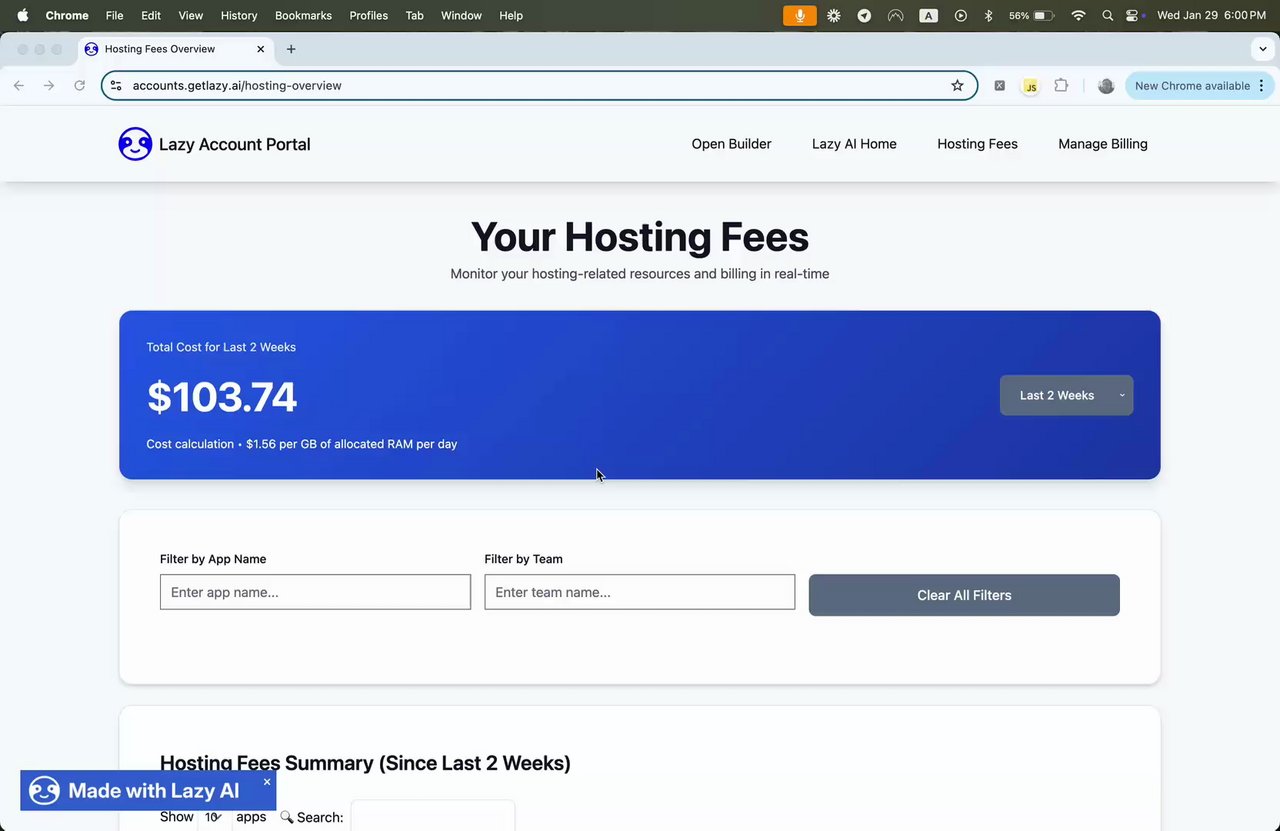
Task: Click the Cost calculation $1.56 per GB text
Action: pyautogui.click(x=302, y=444)
